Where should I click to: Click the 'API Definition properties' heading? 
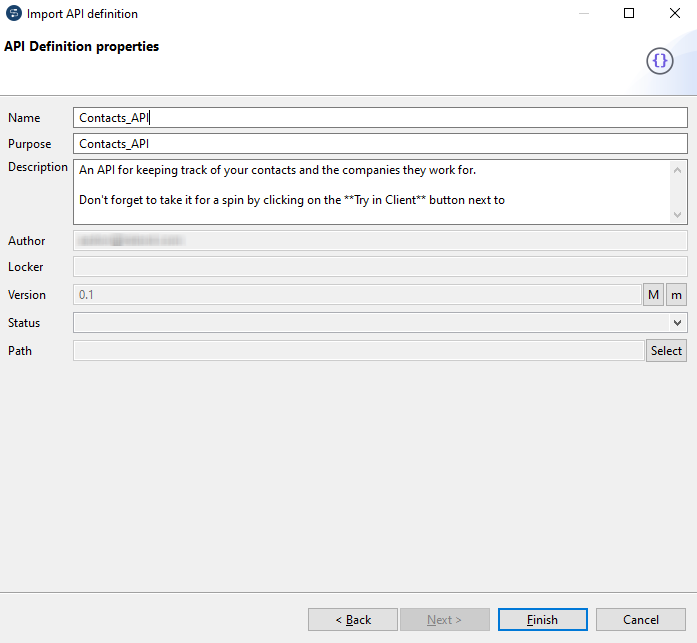point(81,47)
